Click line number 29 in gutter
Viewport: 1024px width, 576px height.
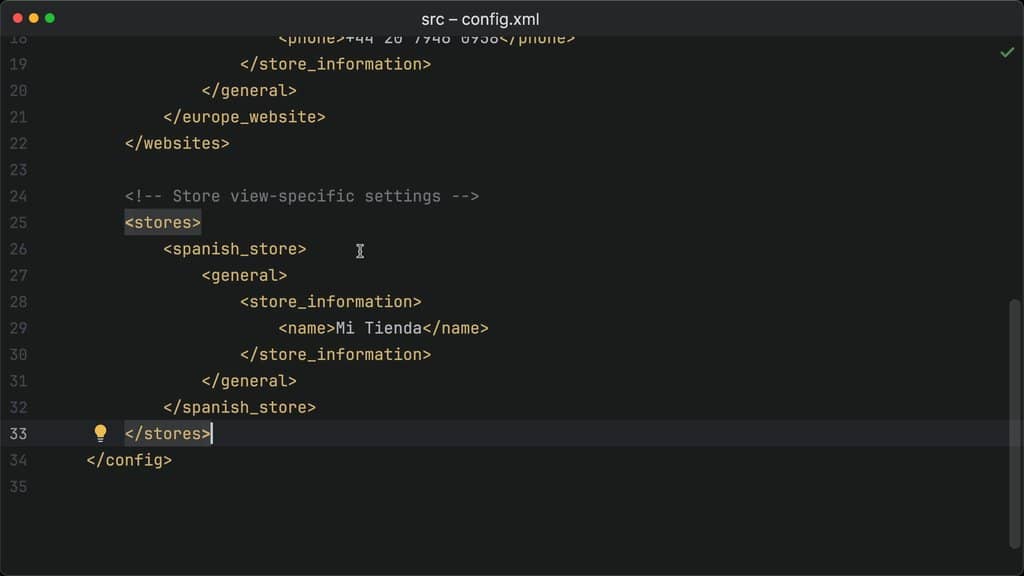click(x=18, y=328)
